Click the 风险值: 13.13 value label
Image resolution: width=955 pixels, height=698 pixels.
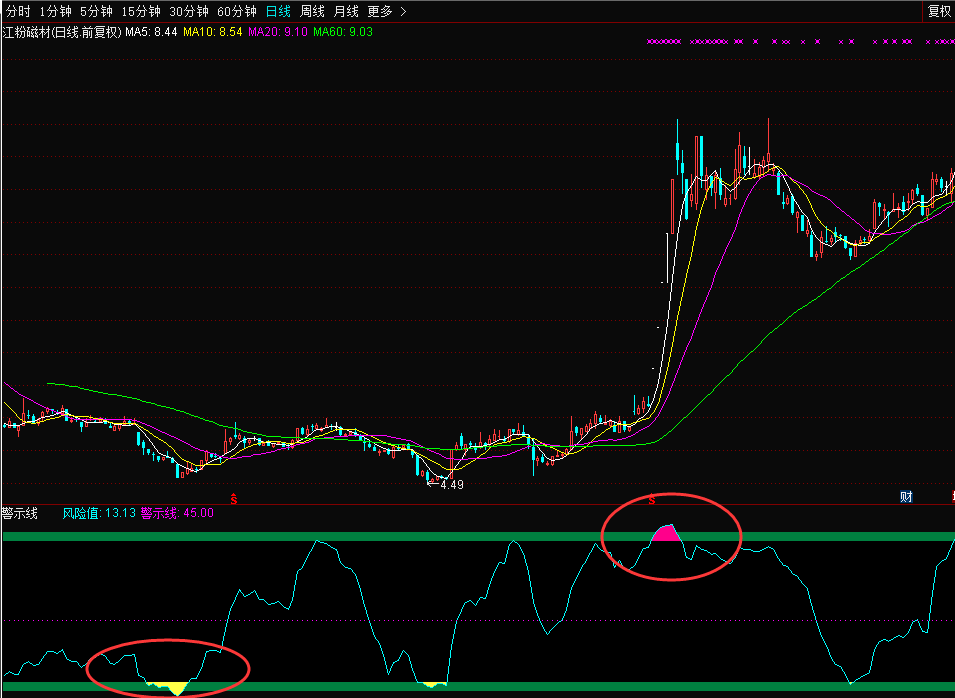(99, 513)
